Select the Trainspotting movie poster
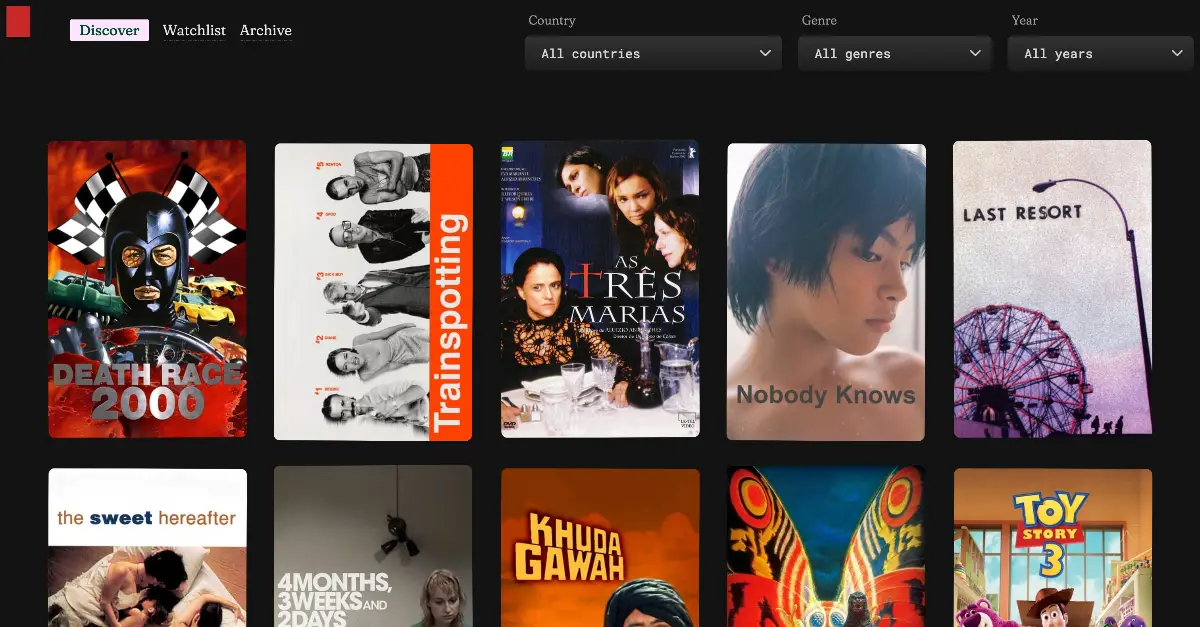 click(373, 291)
